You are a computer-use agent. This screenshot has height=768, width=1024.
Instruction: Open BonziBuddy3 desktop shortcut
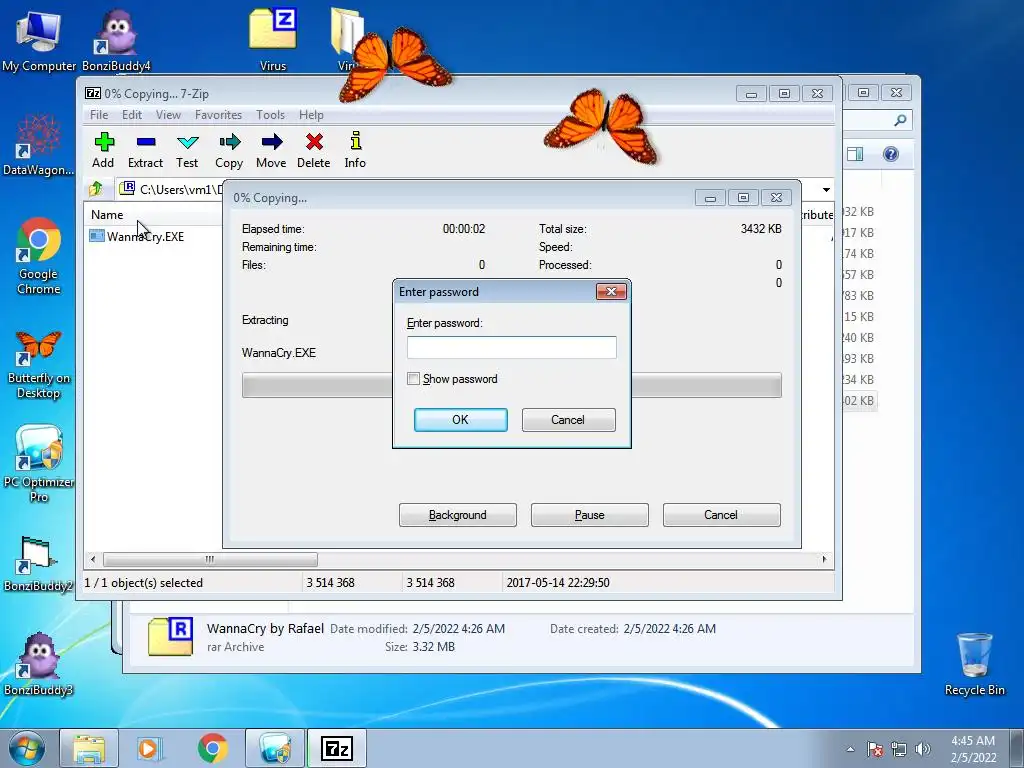tap(38, 664)
